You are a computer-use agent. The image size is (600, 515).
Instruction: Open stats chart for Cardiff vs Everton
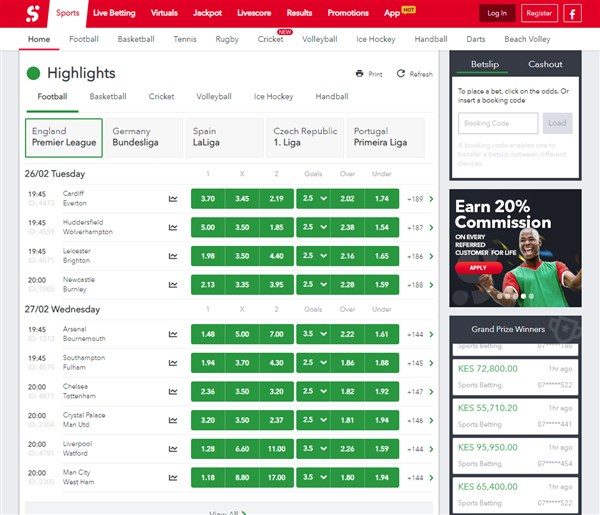pos(173,199)
